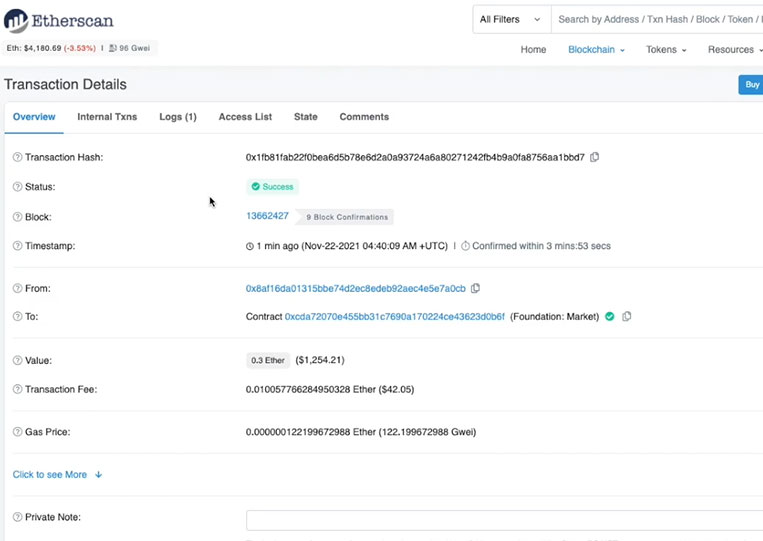Click the help icon beside Block
The width and height of the screenshot is (763, 541).
tap(18, 217)
